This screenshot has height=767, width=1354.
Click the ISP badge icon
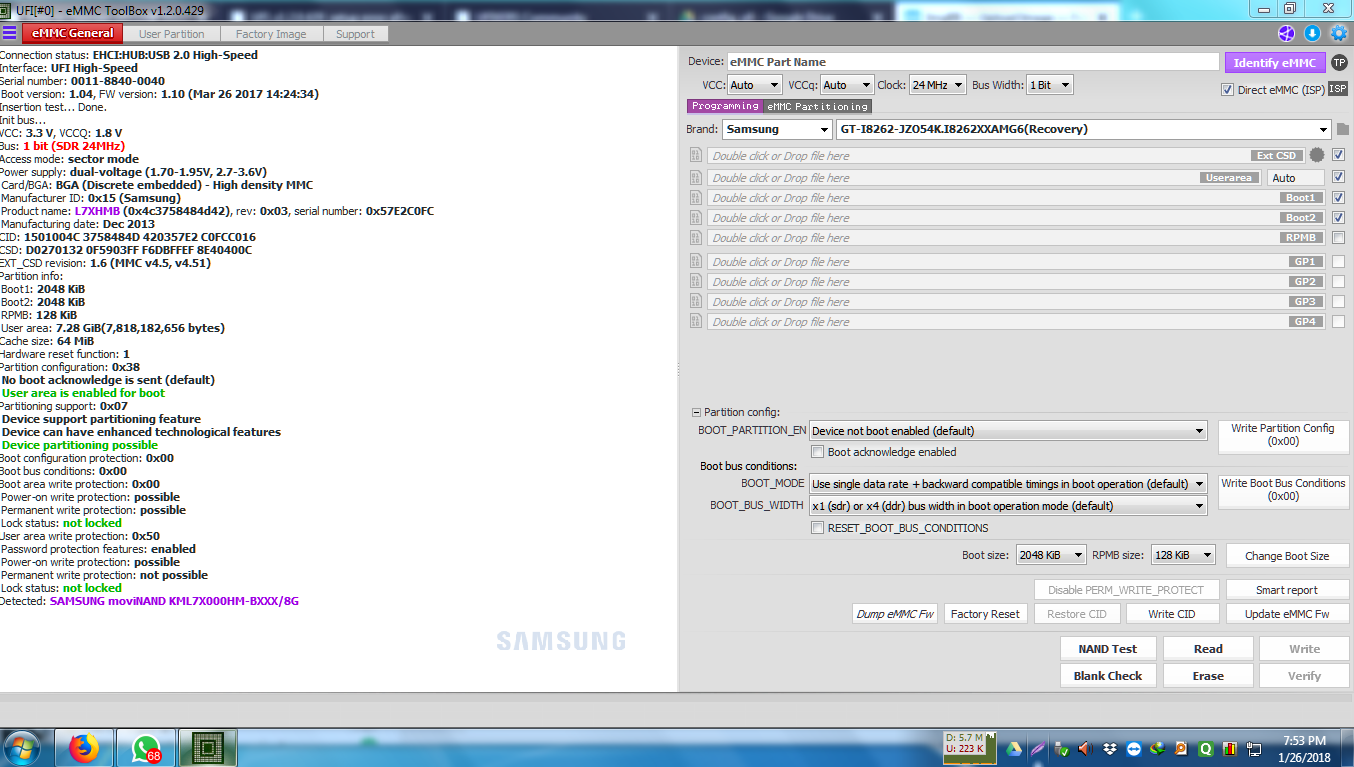pyautogui.click(x=1337, y=89)
